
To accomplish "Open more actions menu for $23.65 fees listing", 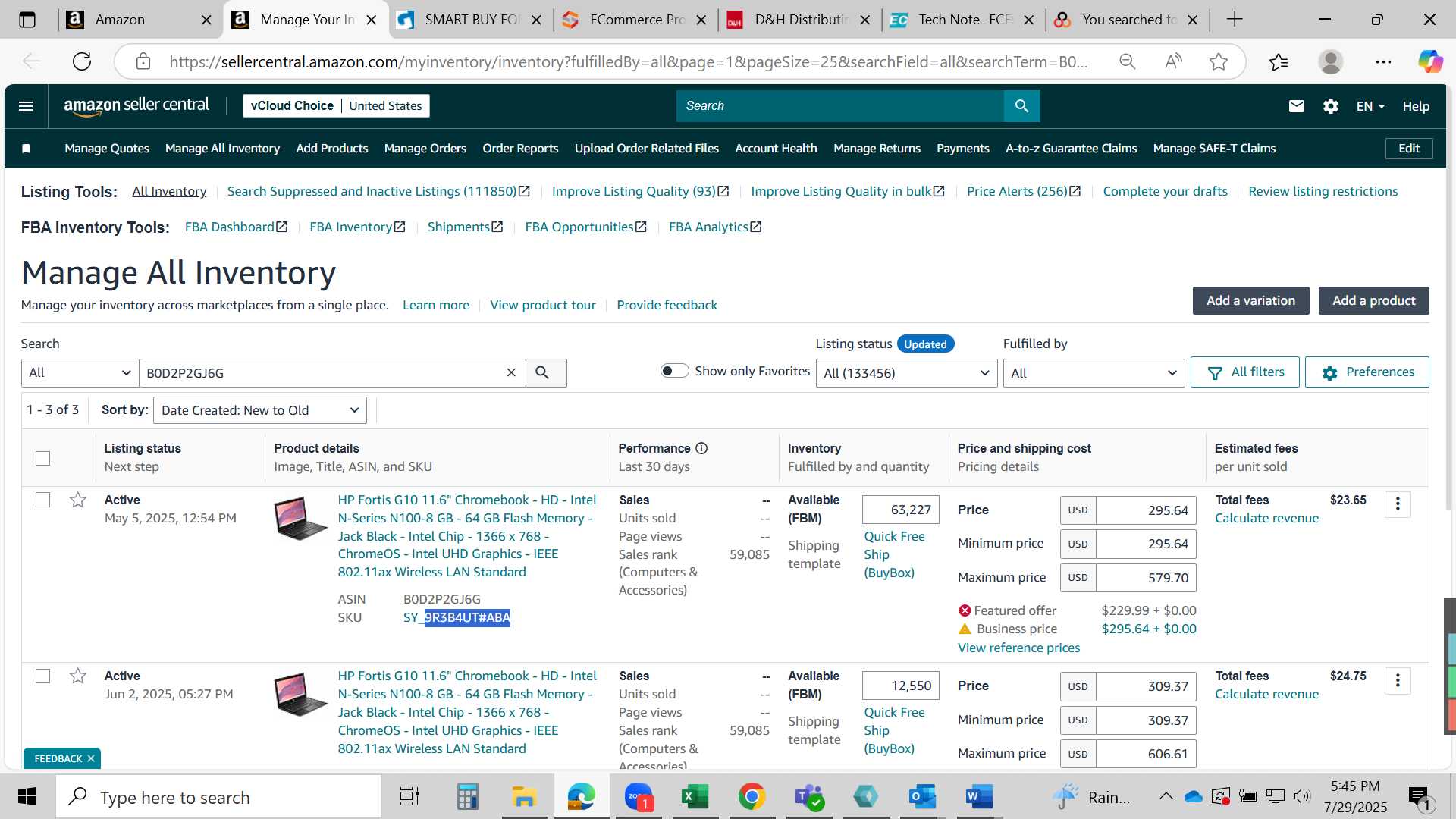I will click(x=1398, y=504).
